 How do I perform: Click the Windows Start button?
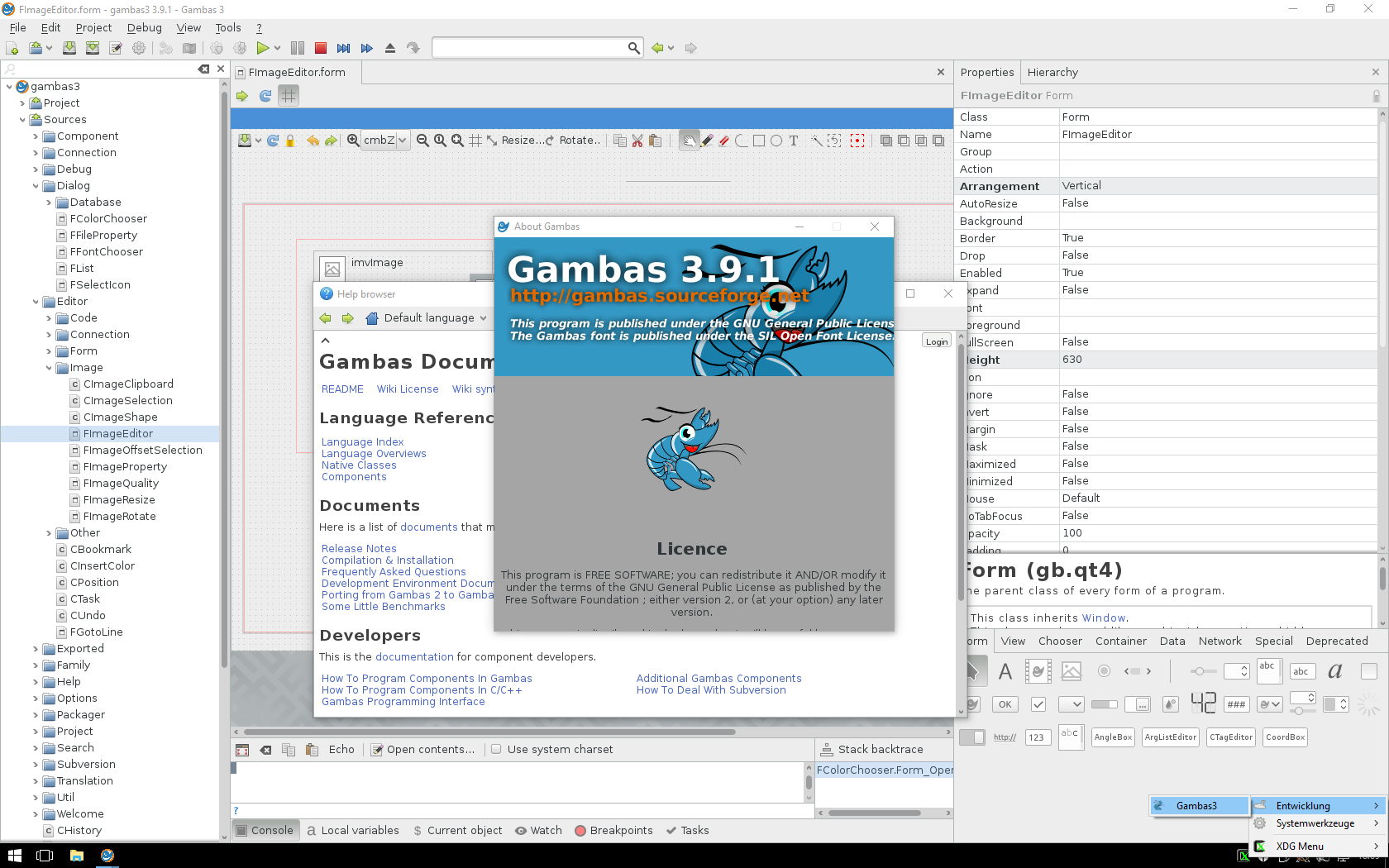tap(13, 856)
